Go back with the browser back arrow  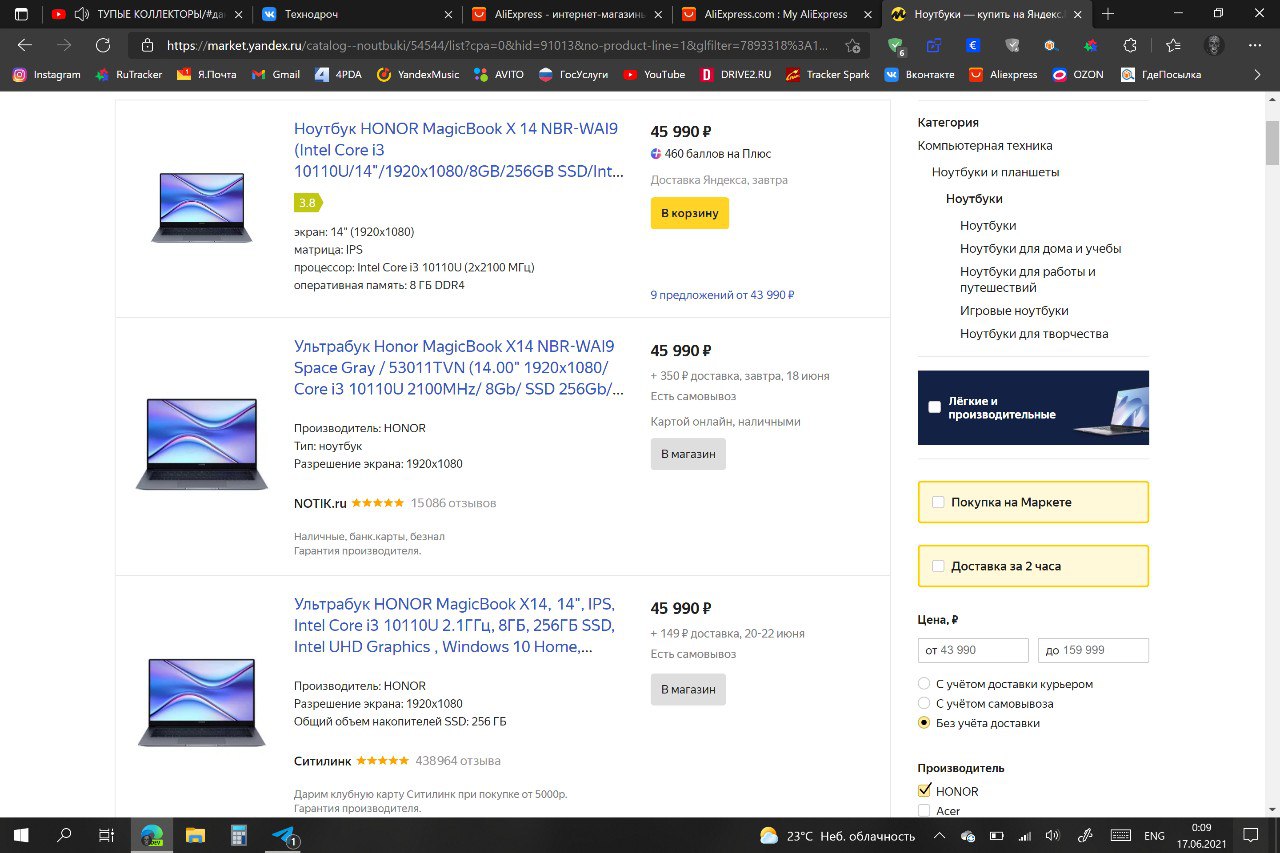(x=25, y=45)
